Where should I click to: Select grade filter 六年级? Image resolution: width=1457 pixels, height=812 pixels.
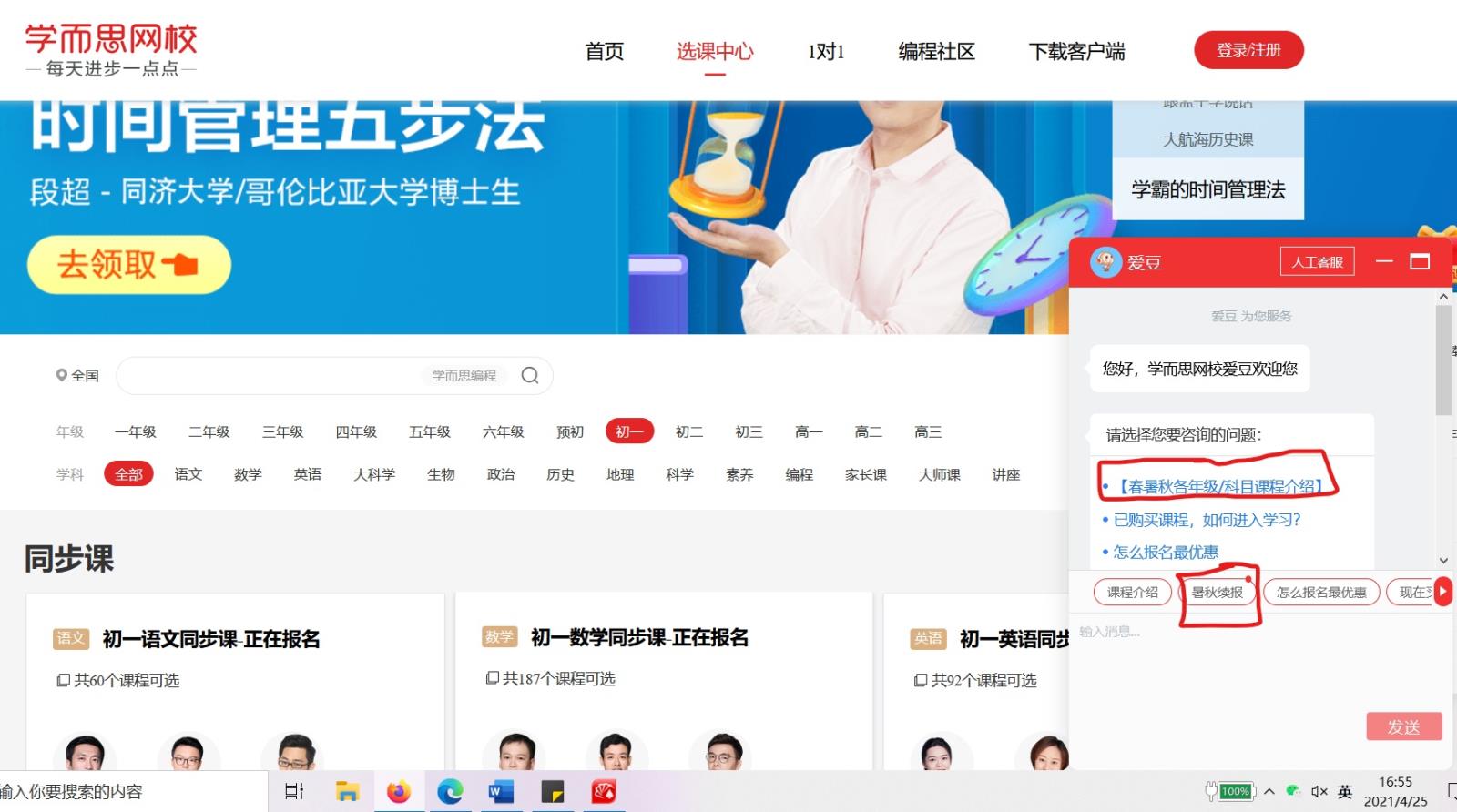click(x=504, y=431)
